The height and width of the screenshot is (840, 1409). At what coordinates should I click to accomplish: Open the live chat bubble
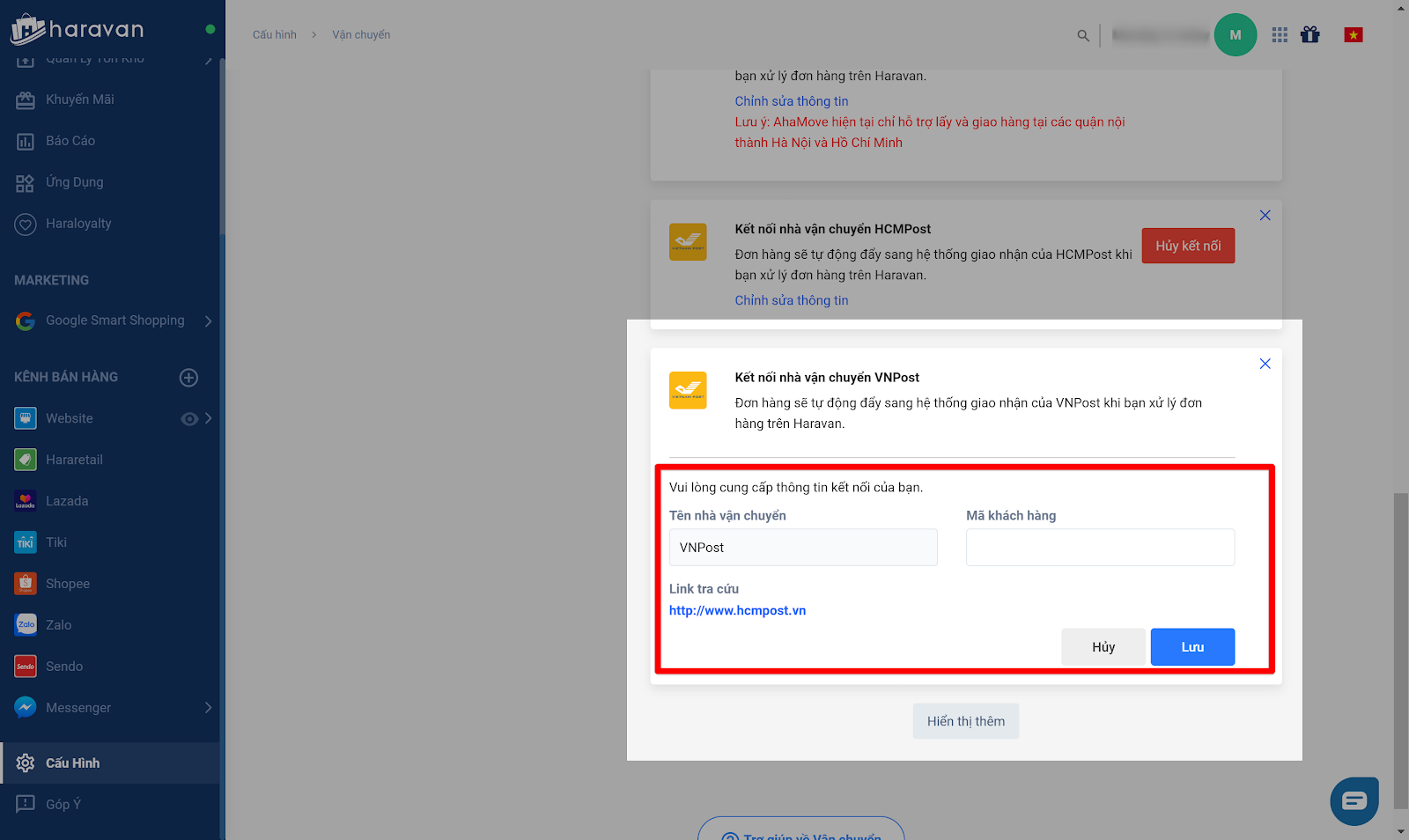coord(1354,801)
